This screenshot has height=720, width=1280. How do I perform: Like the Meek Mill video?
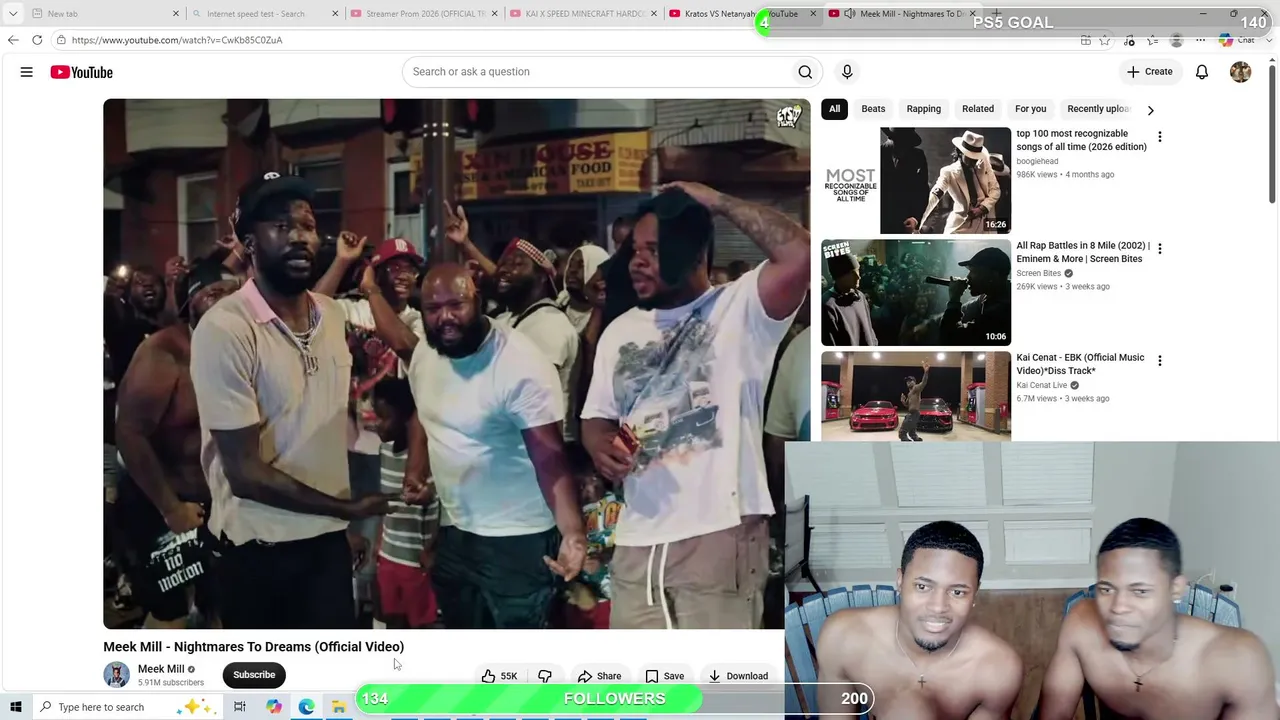click(499, 676)
